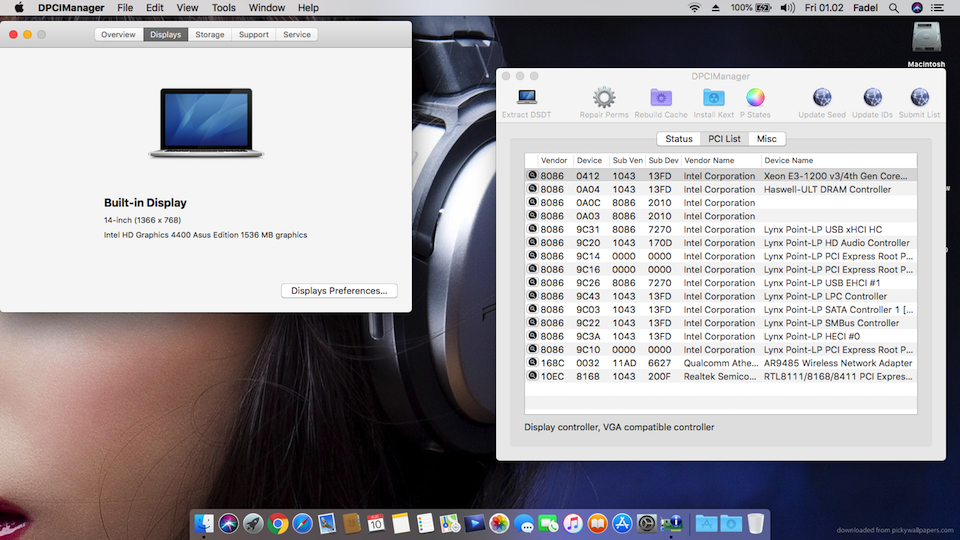Click Displays Preferences button
Viewport: 960px width, 540px height.
[339, 290]
